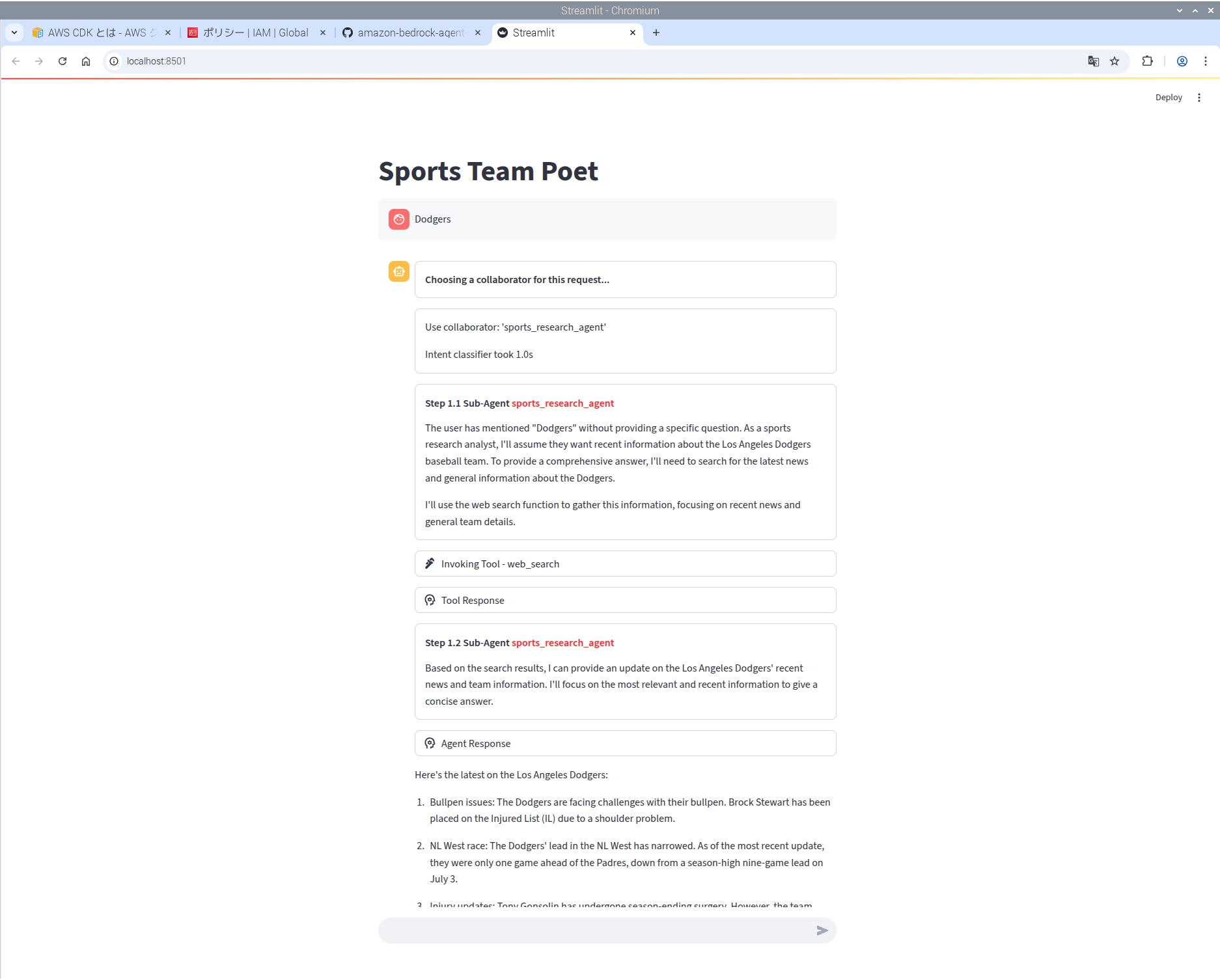Click the NL West race list item

click(627, 862)
